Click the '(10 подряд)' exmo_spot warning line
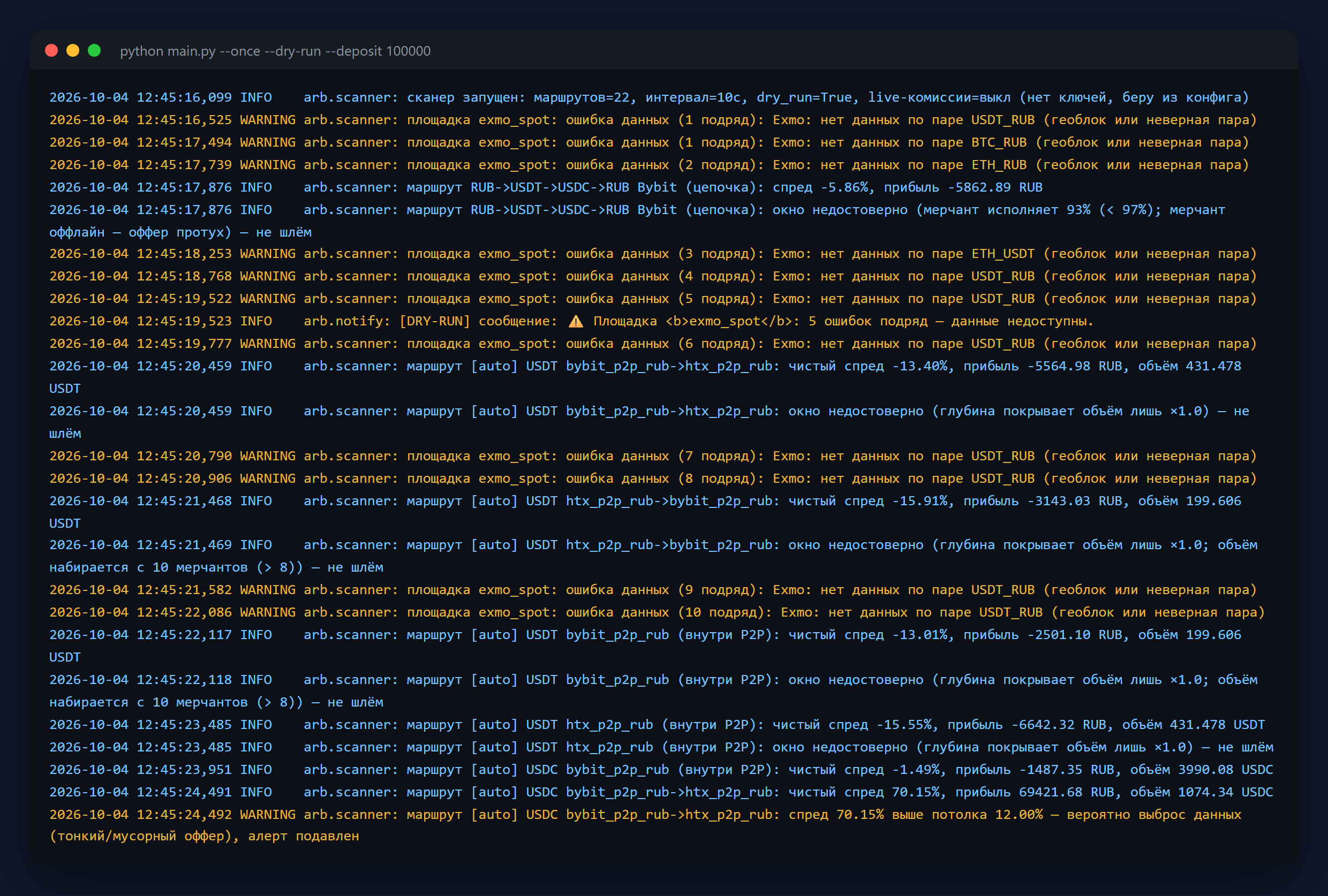 (657, 612)
